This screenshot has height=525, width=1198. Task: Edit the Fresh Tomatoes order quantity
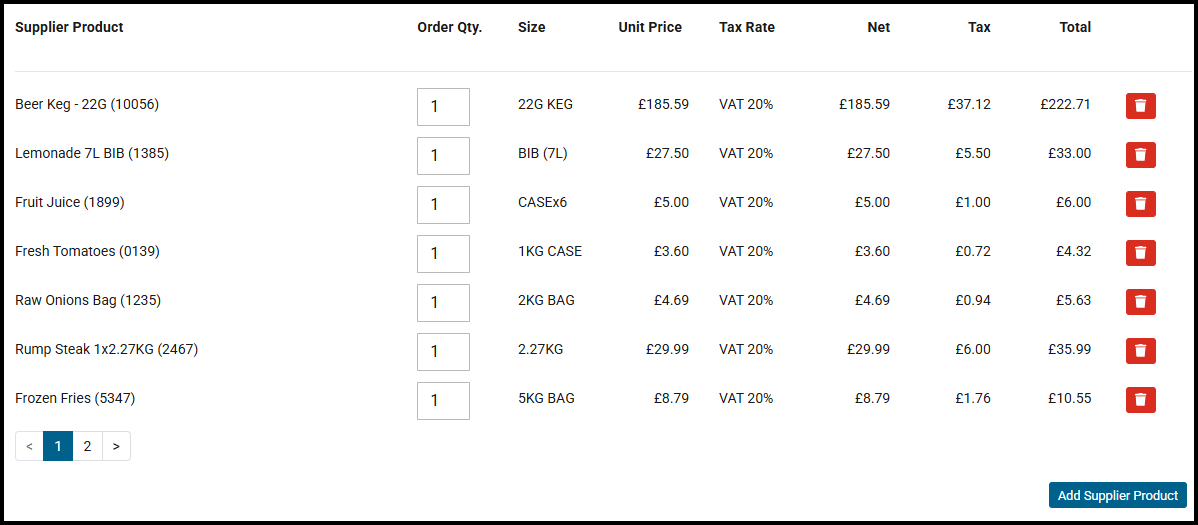point(443,254)
